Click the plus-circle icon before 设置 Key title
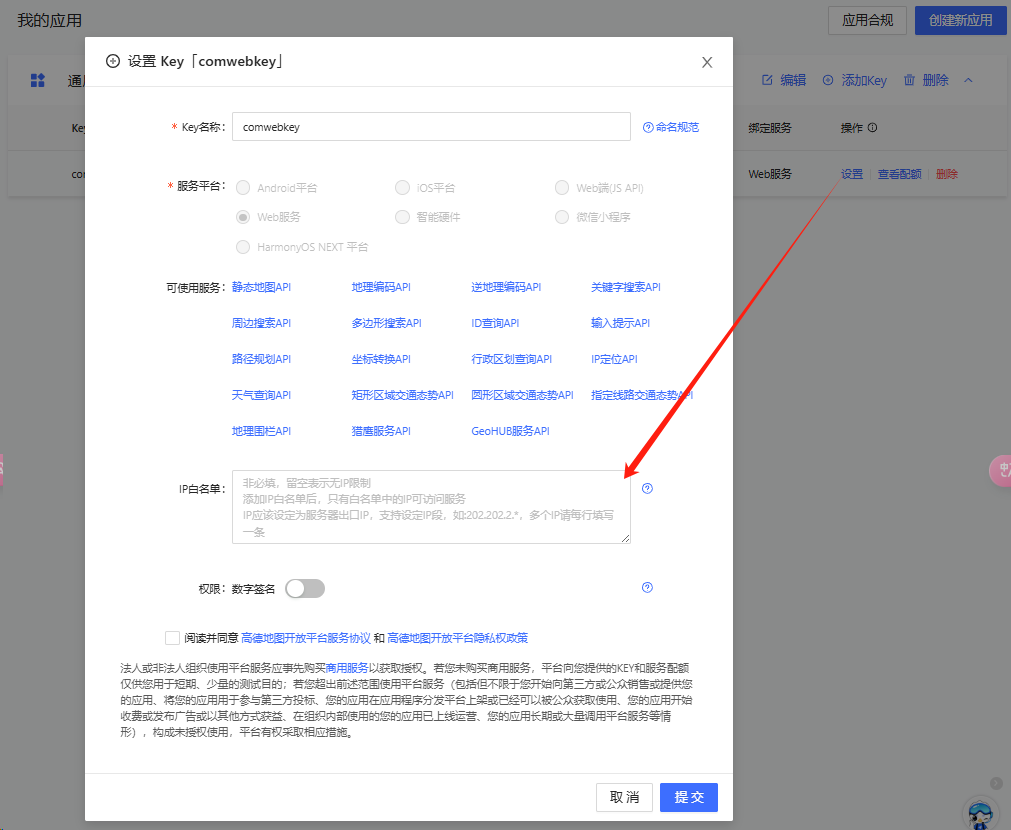1011x830 pixels. click(x=113, y=61)
